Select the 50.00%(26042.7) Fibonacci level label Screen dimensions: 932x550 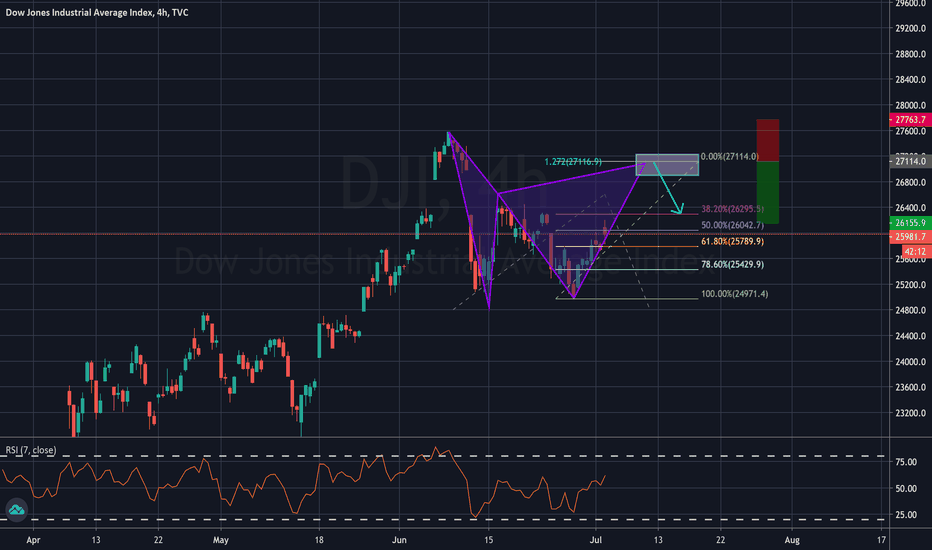pyautogui.click(x=732, y=225)
